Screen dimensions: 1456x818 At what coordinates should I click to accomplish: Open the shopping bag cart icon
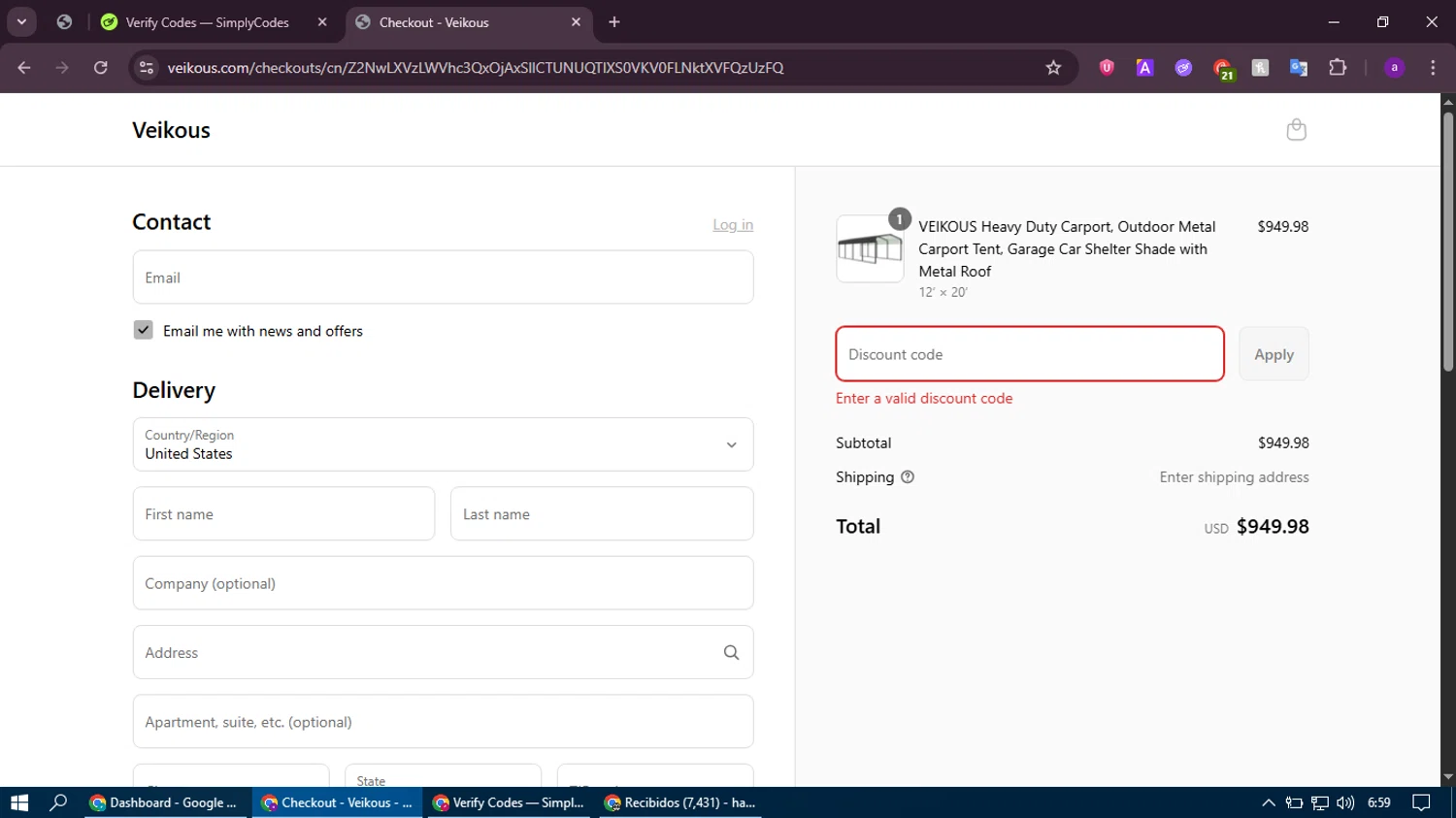point(1296,129)
